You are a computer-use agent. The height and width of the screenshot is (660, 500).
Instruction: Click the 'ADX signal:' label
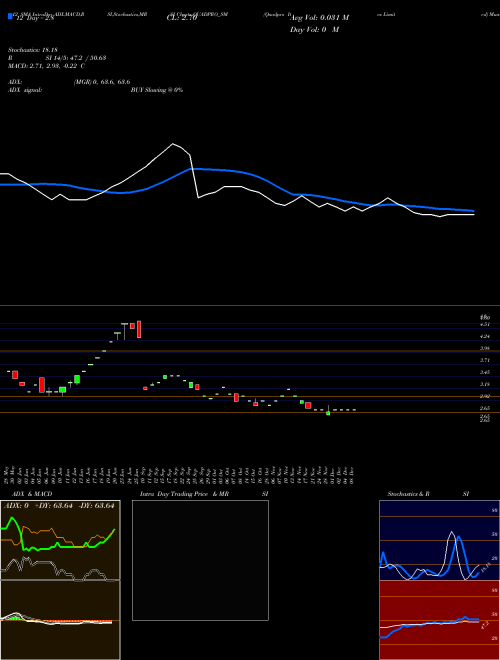tap(25, 90)
